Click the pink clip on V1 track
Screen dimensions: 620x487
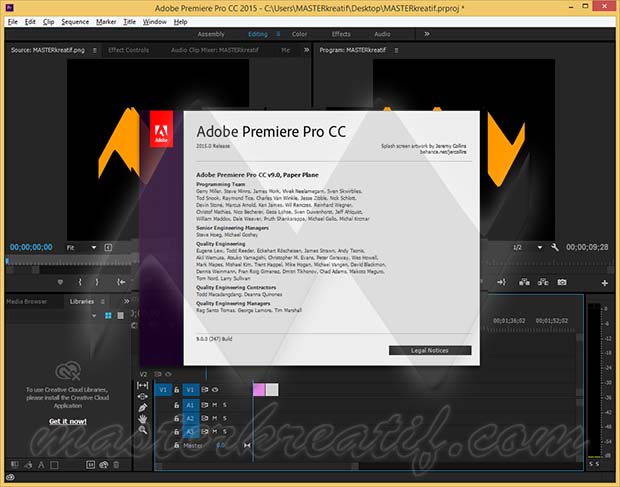259,390
